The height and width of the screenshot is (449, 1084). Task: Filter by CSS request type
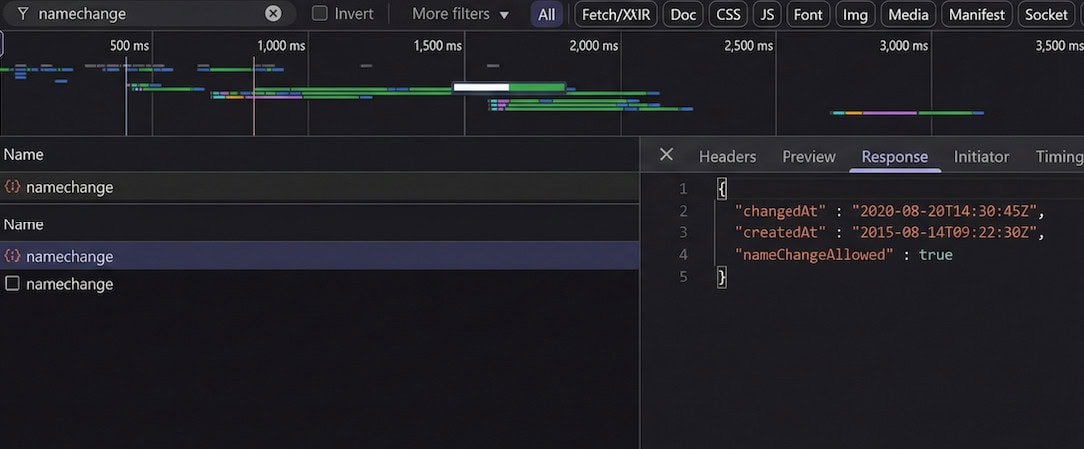728,14
